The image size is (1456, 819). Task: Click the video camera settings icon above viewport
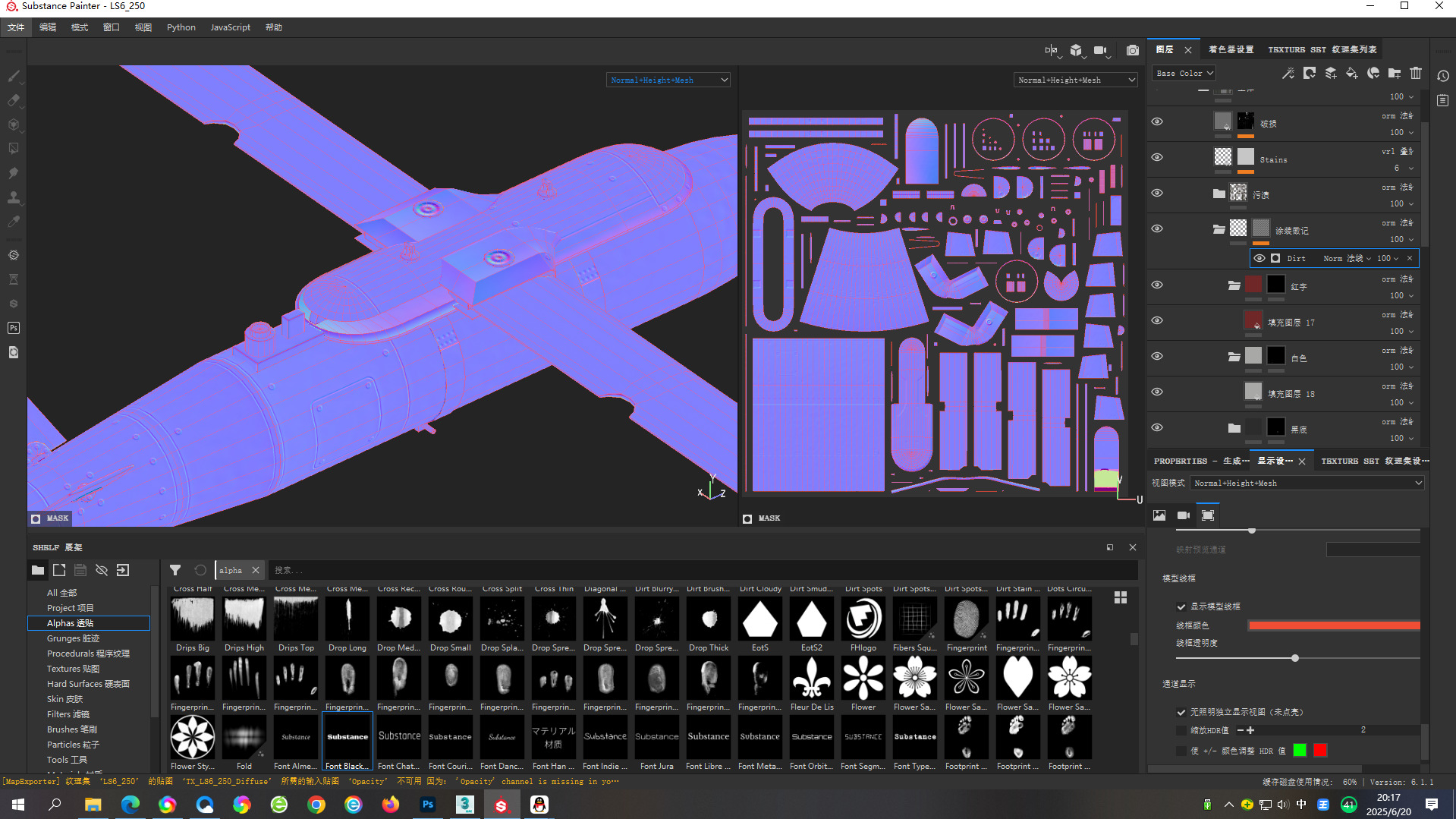point(1101,50)
